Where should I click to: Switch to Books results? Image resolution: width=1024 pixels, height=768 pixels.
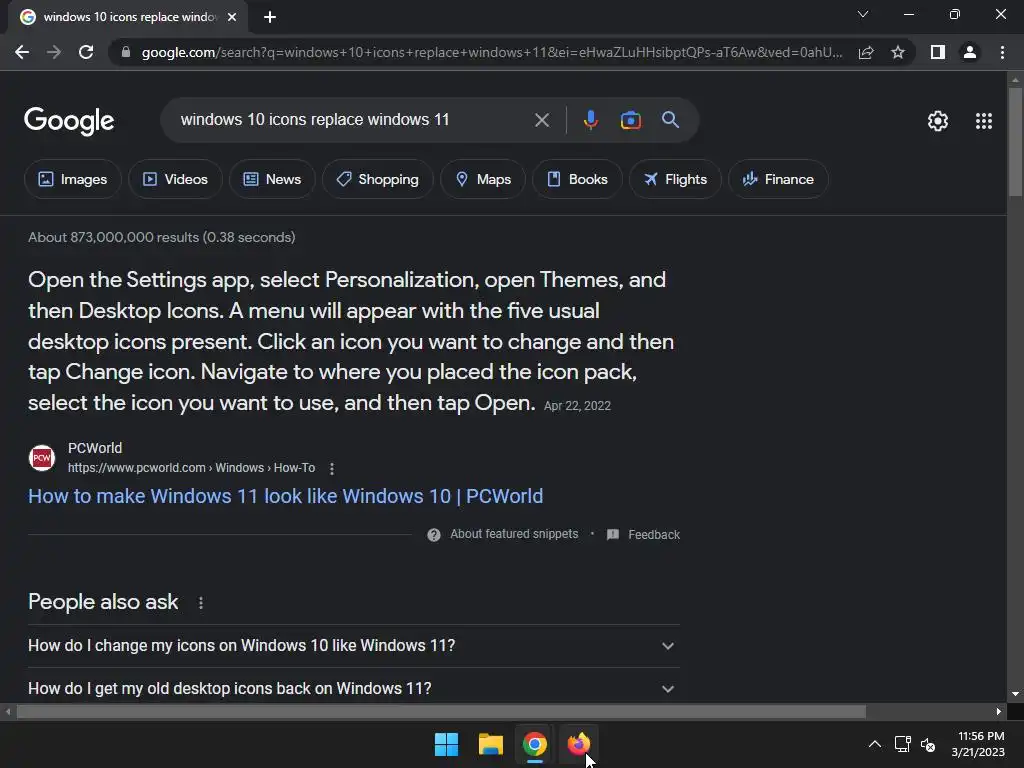(577, 179)
